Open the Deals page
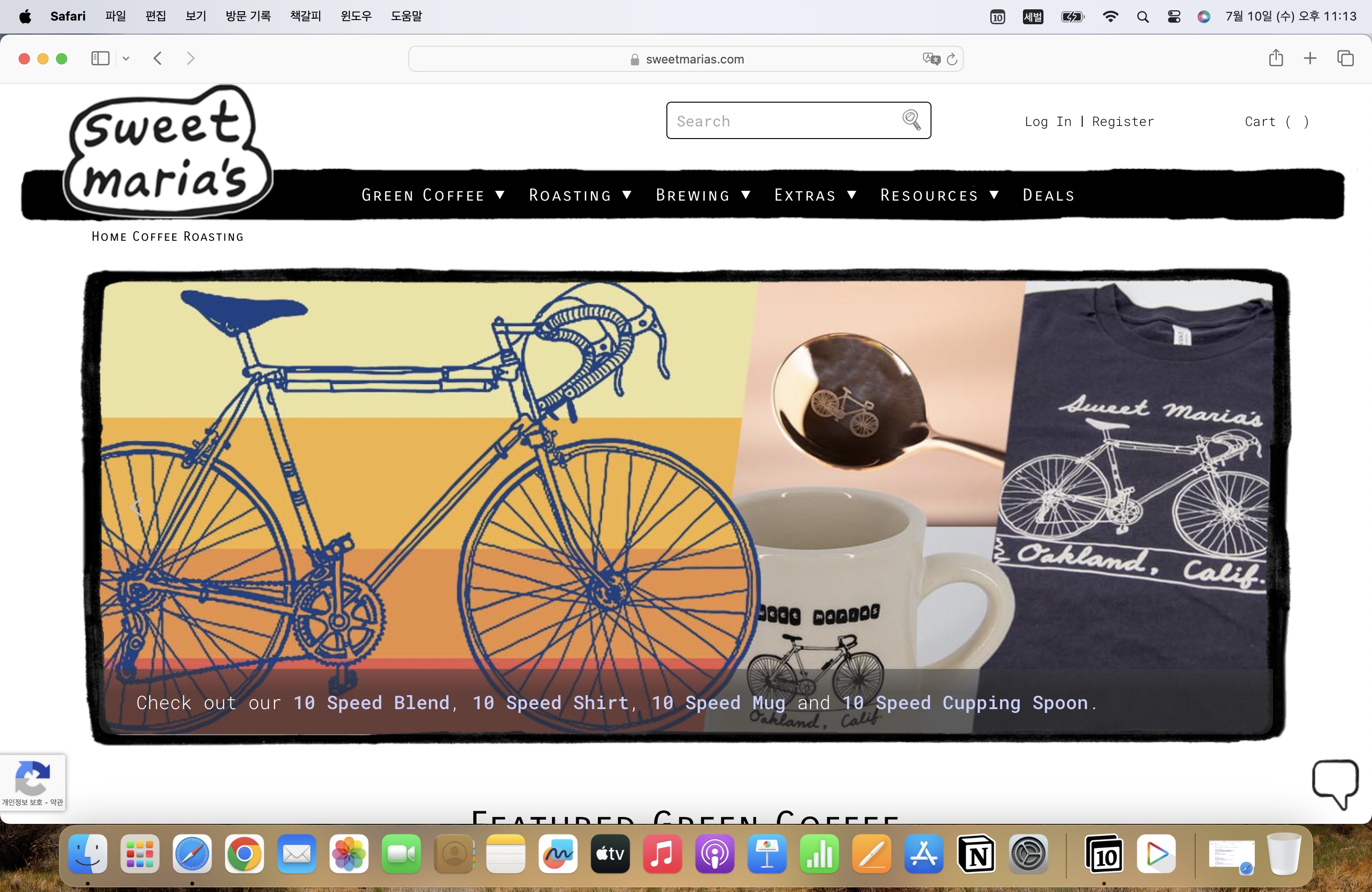This screenshot has width=1372, height=892. point(1049,195)
